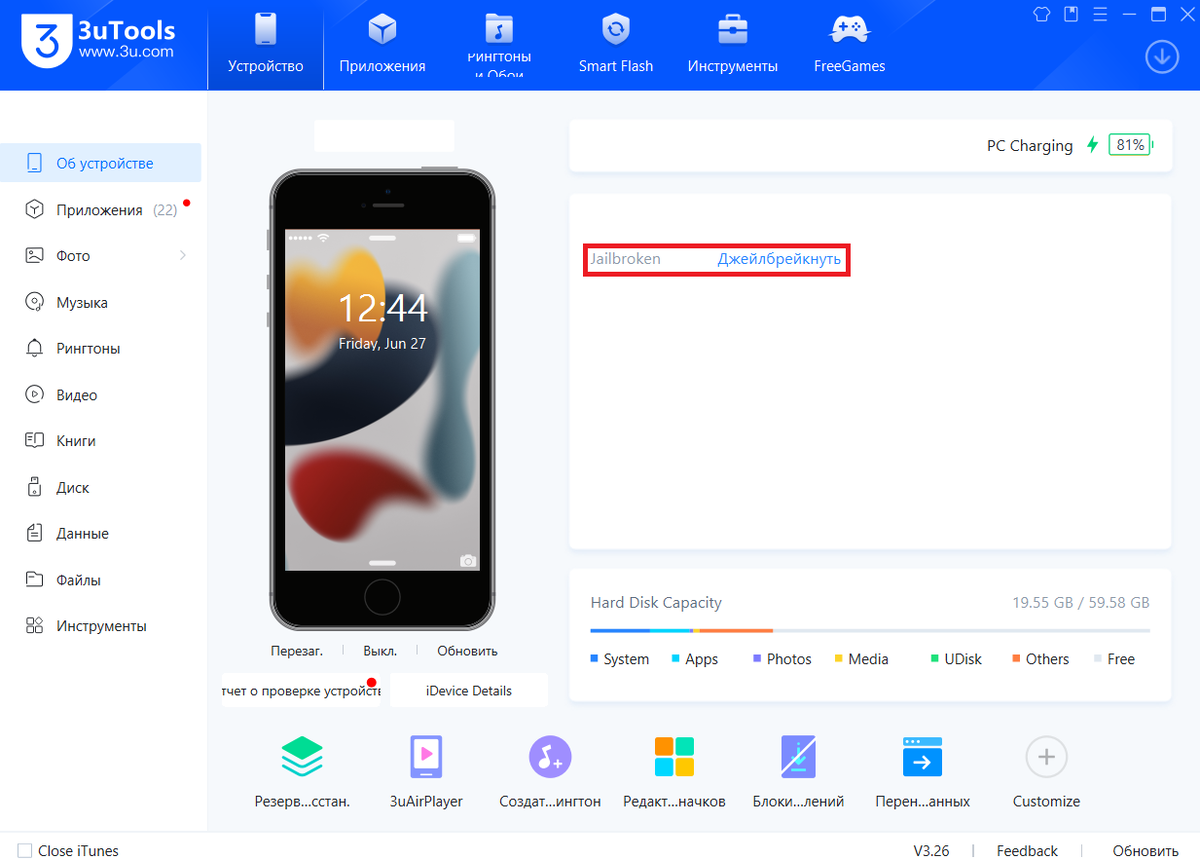Open iDevice Details
The image size is (1200, 860).
(x=469, y=691)
